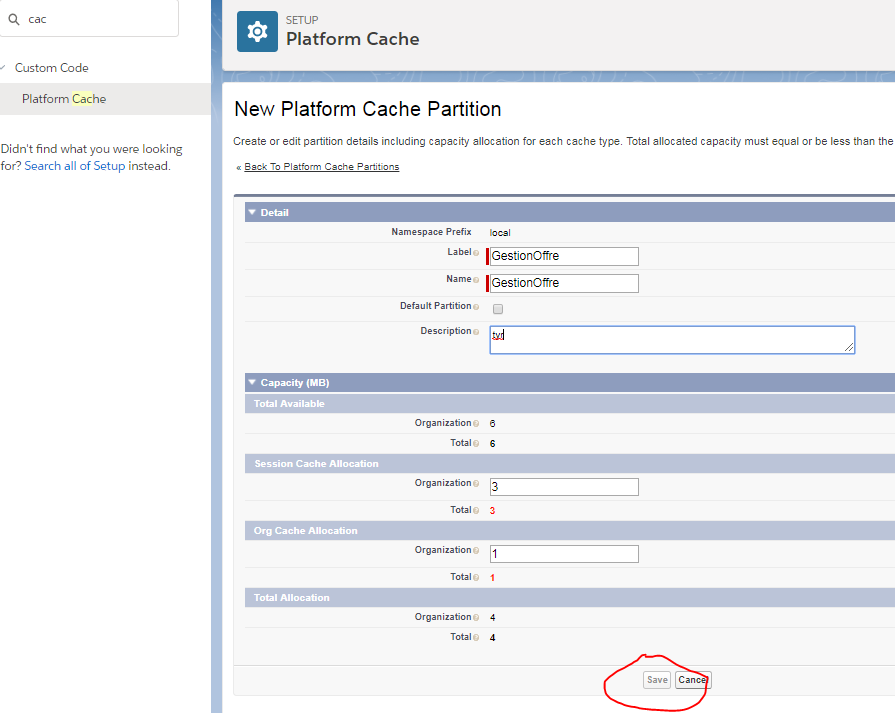The width and height of the screenshot is (895, 713).
Task: Click the search magnifier icon
Action: point(14,18)
